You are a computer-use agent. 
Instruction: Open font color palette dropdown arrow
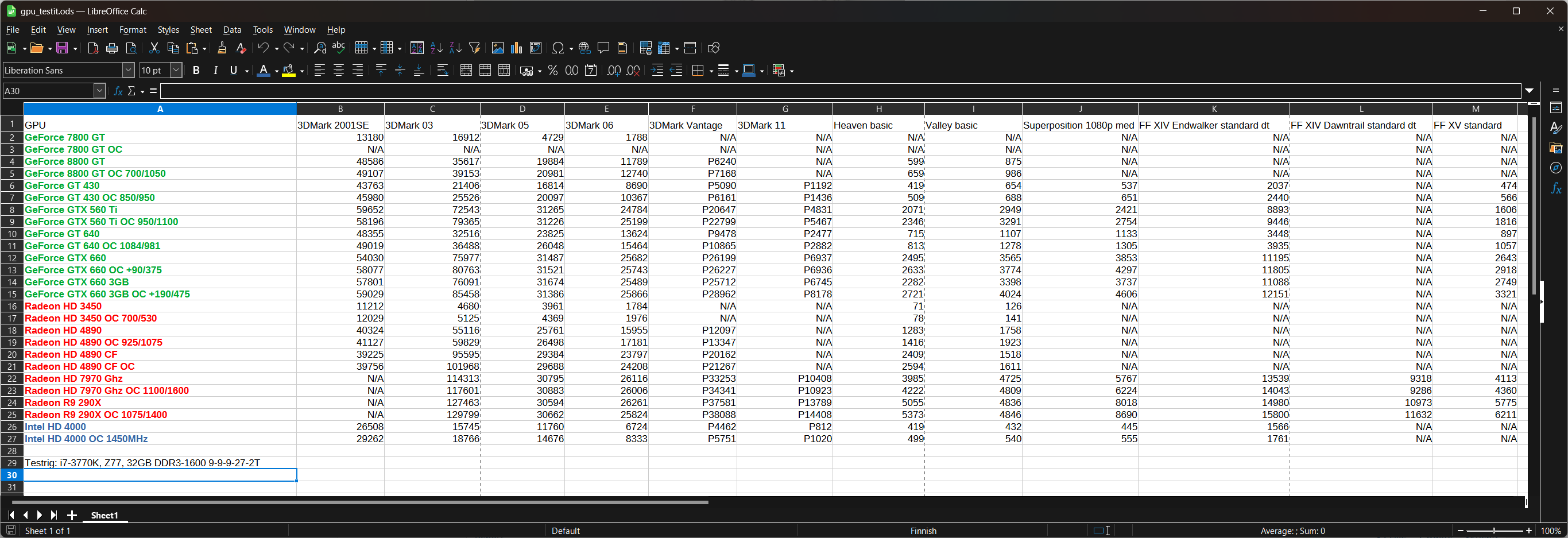point(276,71)
